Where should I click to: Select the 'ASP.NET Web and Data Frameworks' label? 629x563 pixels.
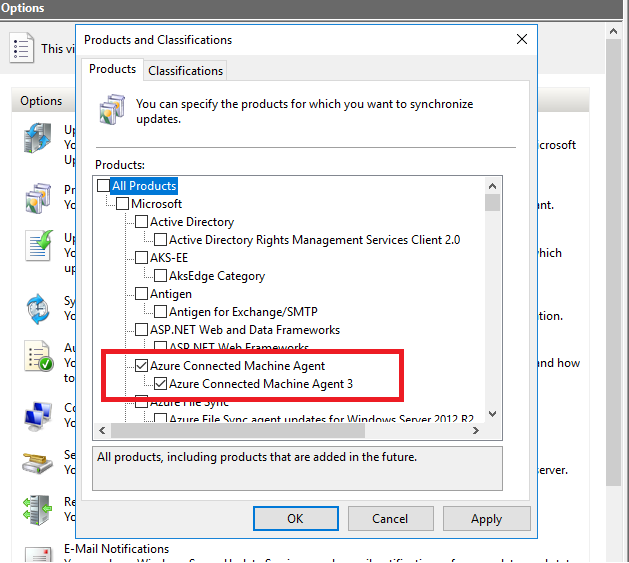click(x=245, y=330)
